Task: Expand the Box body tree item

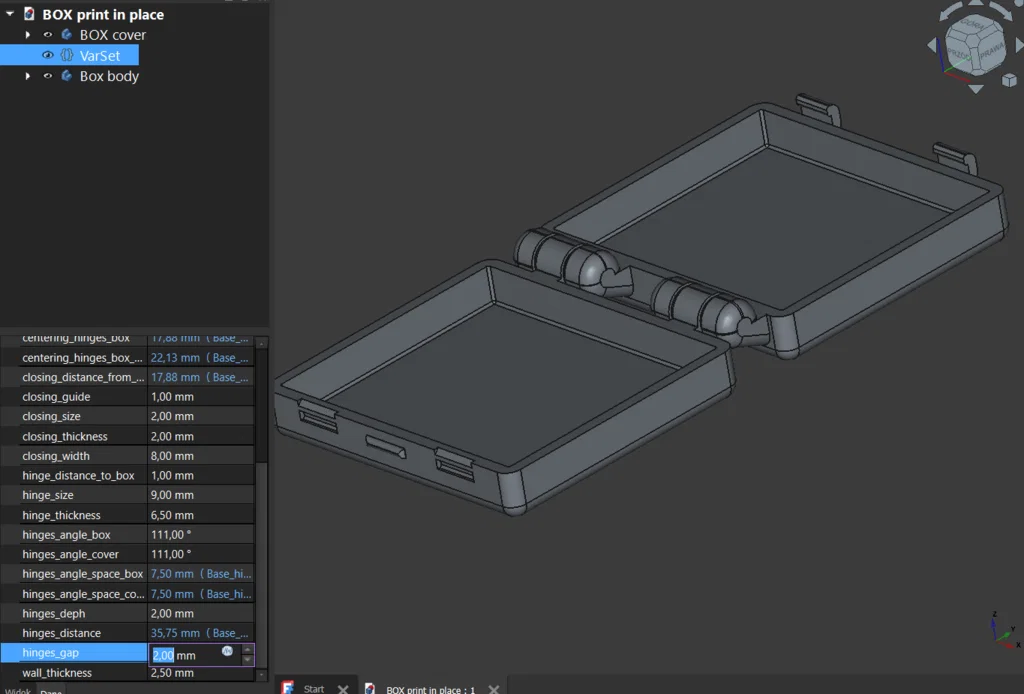Action: pos(27,76)
